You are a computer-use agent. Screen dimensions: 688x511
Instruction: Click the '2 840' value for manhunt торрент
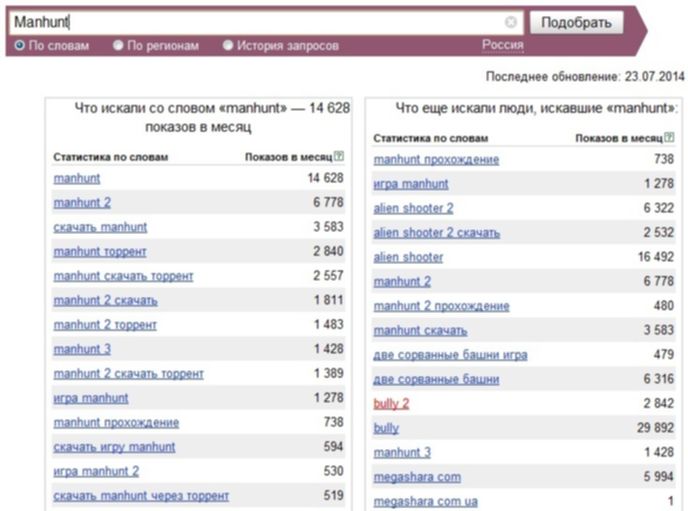pyautogui.click(x=328, y=251)
